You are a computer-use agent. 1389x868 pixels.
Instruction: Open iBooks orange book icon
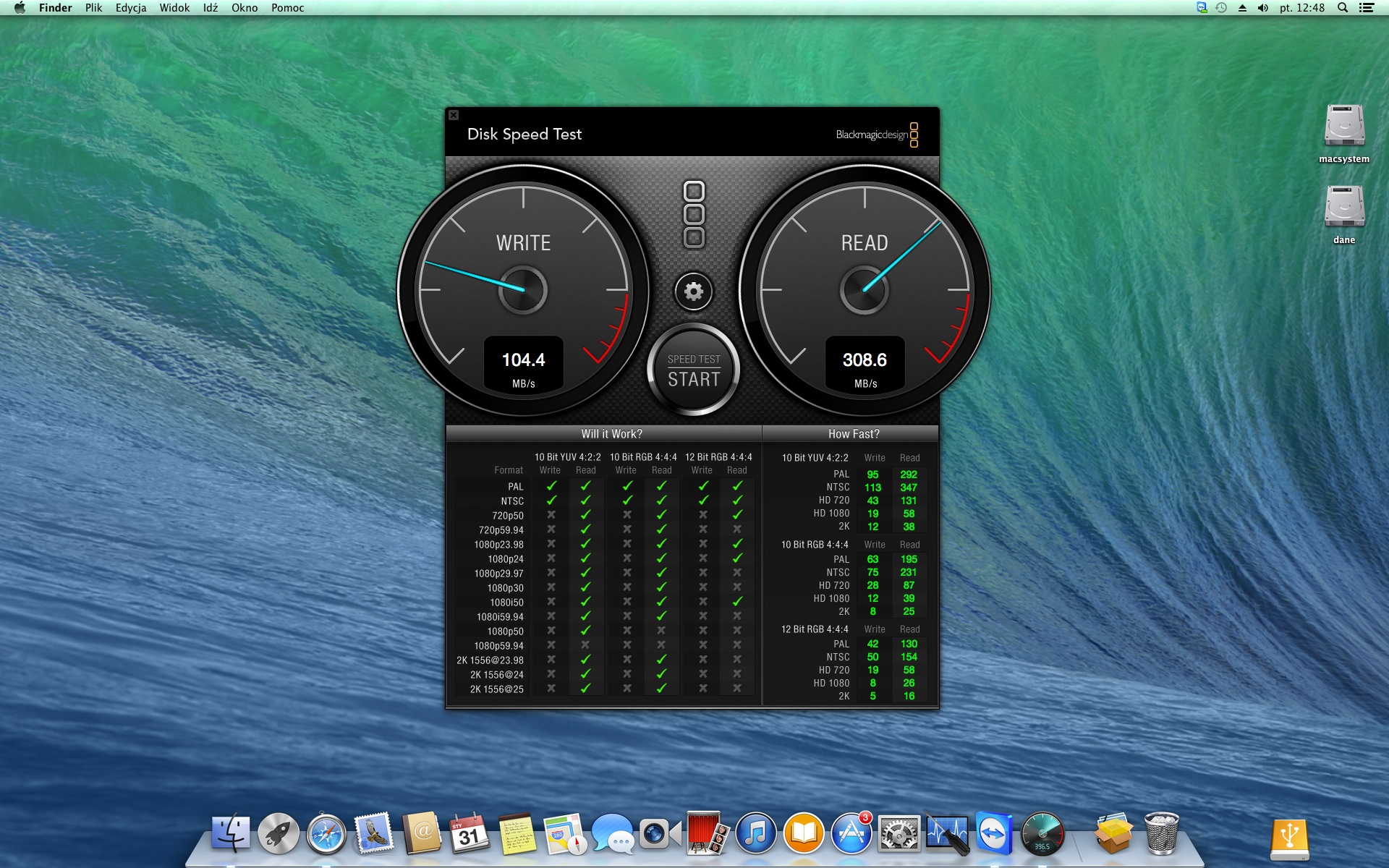tap(803, 833)
